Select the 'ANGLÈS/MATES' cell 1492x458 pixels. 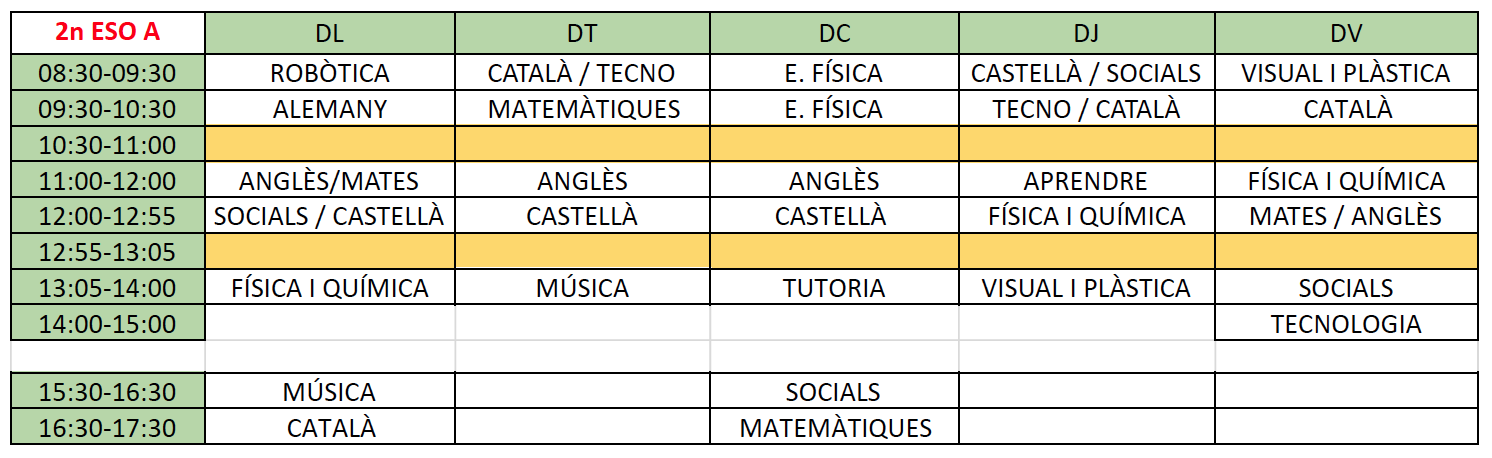click(330, 181)
